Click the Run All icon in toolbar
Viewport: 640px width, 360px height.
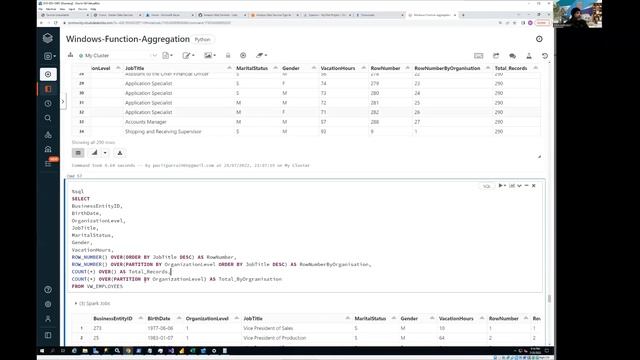tap(243, 56)
